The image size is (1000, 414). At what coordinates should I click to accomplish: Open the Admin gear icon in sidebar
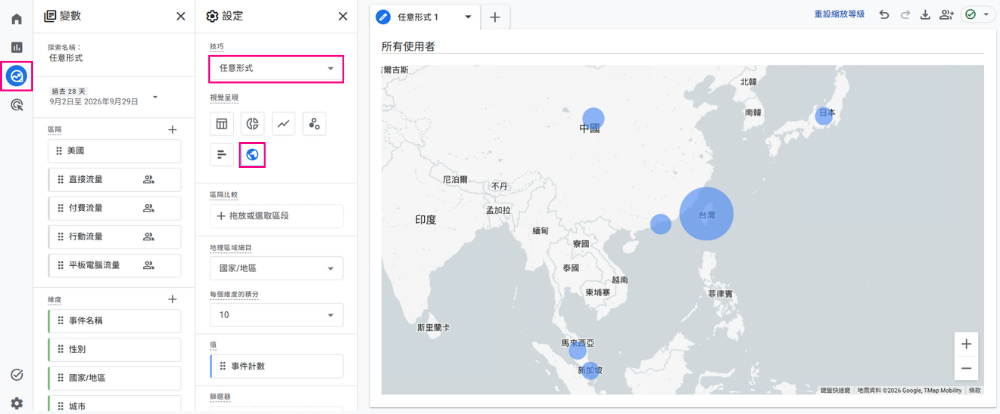[17, 403]
